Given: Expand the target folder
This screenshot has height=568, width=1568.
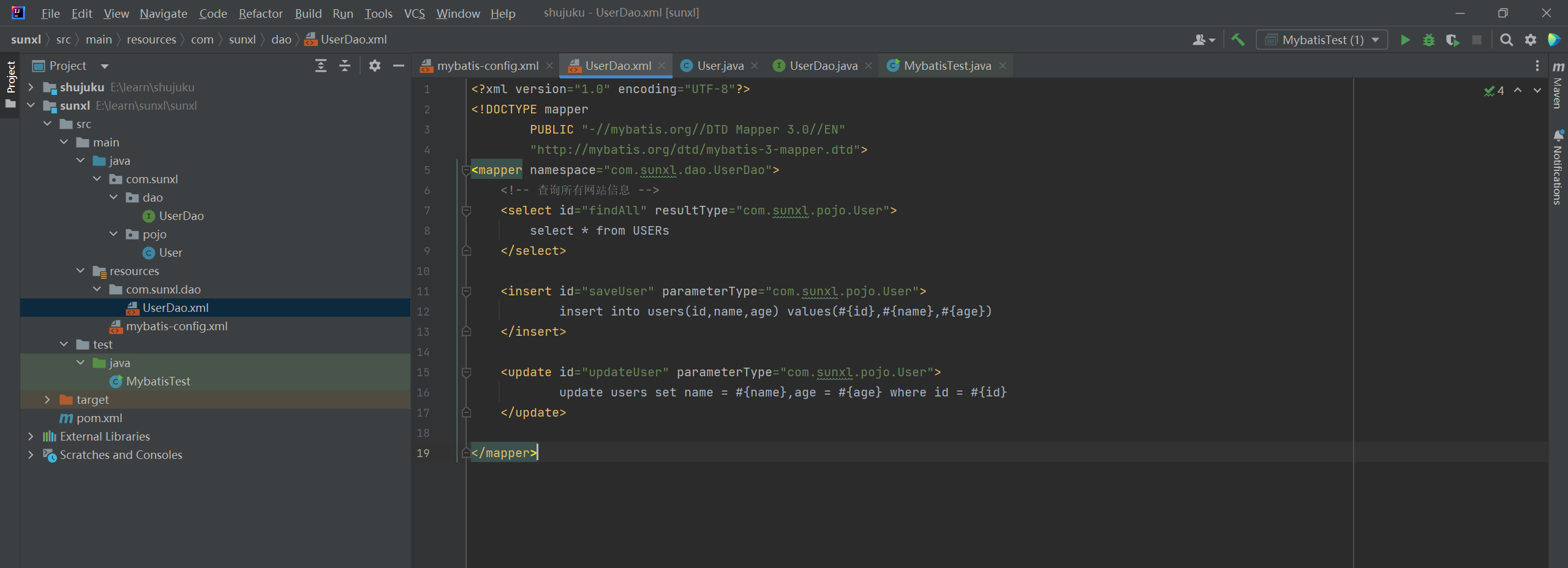Looking at the screenshot, I should [47, 399].
